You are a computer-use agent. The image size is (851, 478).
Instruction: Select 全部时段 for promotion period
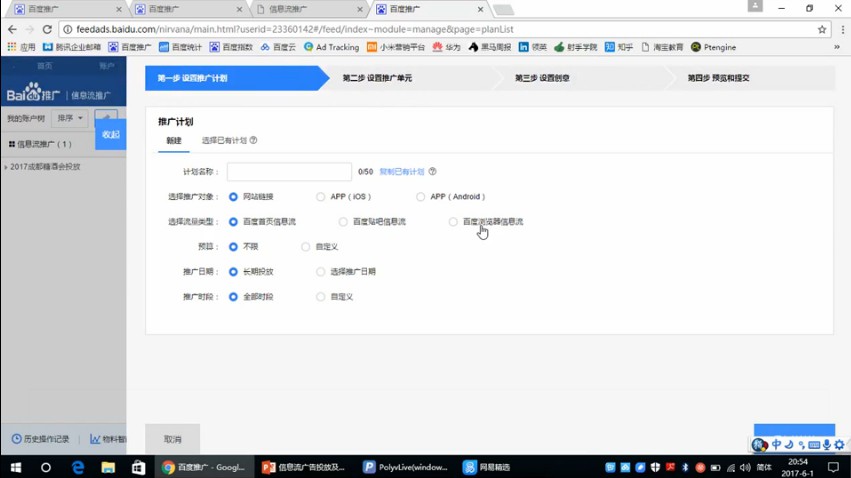click(233, 297)
